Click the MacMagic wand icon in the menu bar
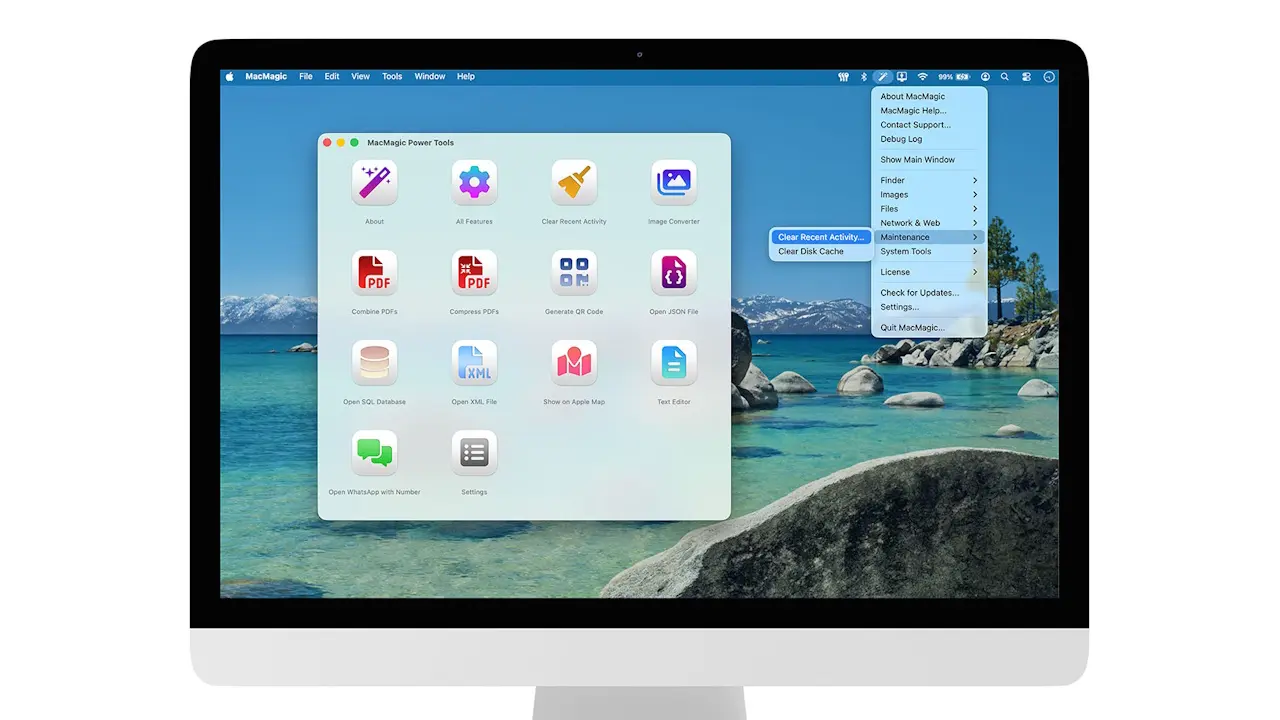This screenshot has width=1280, height=720. click(882, 76)
